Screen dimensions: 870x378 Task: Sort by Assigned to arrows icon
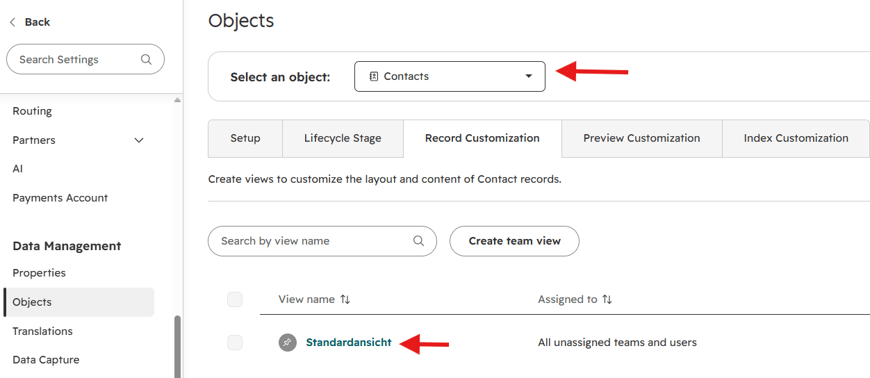point(607,300)
